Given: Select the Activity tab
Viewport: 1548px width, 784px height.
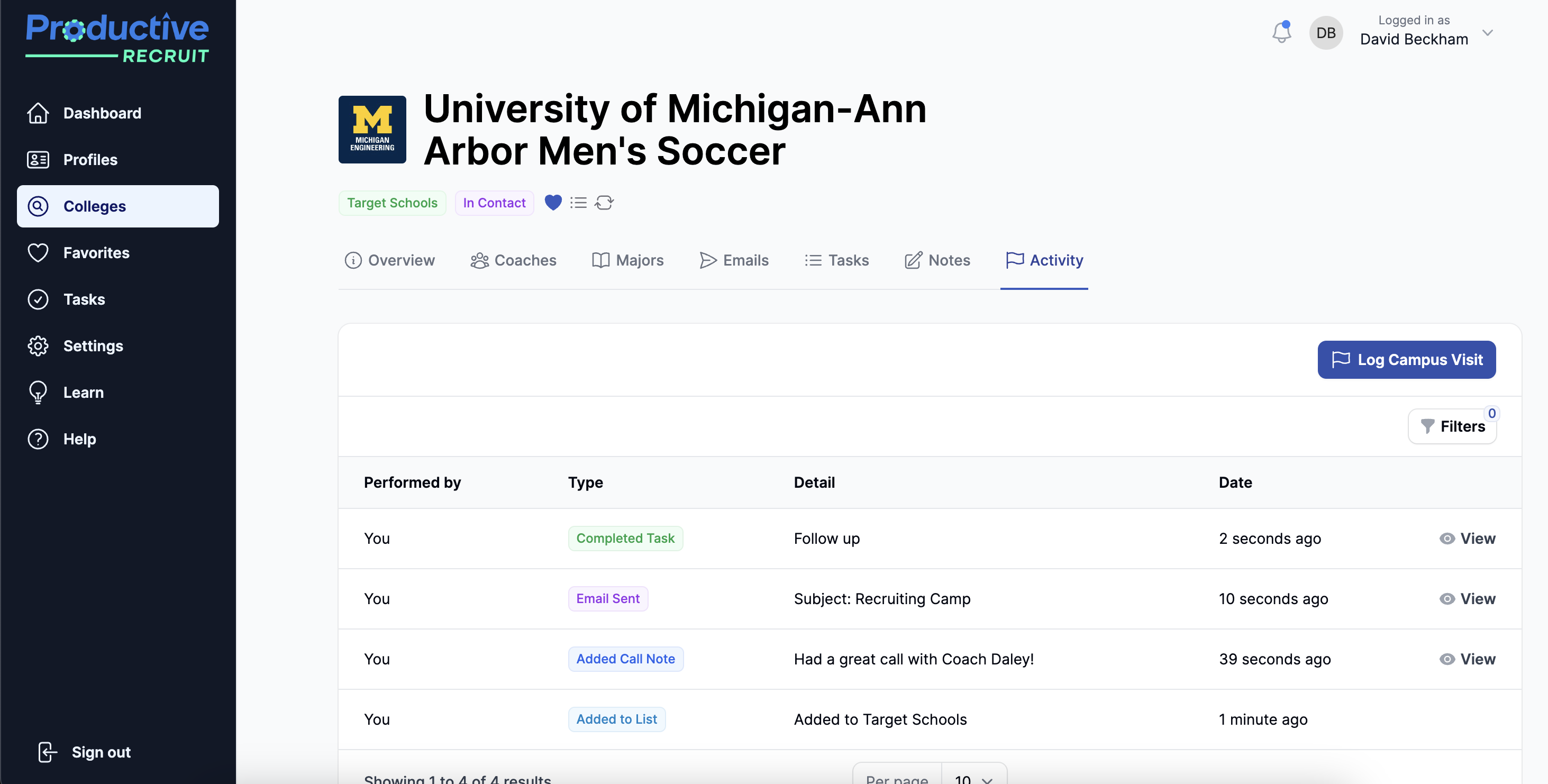Looking at the screenshot, I should (1044, 260).
